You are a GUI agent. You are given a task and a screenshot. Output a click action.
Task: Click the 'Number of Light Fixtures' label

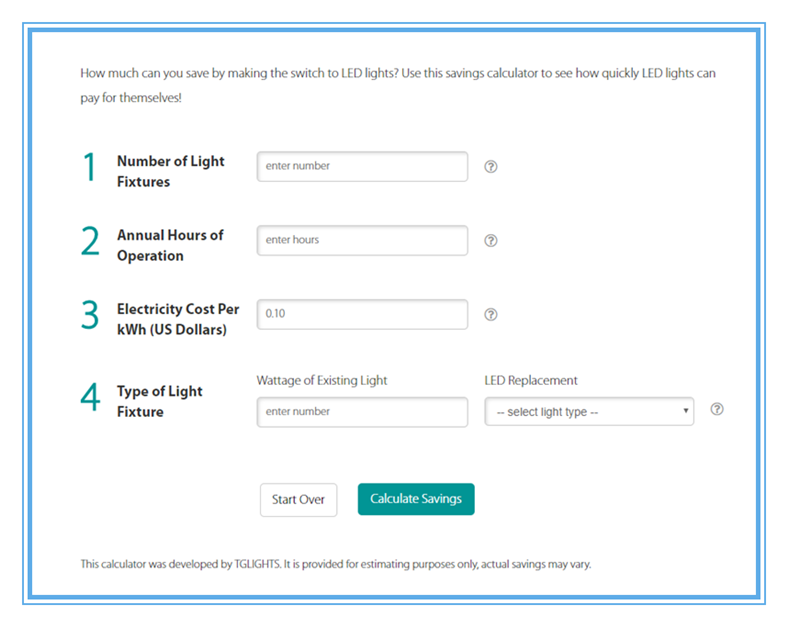pos(171,171)
